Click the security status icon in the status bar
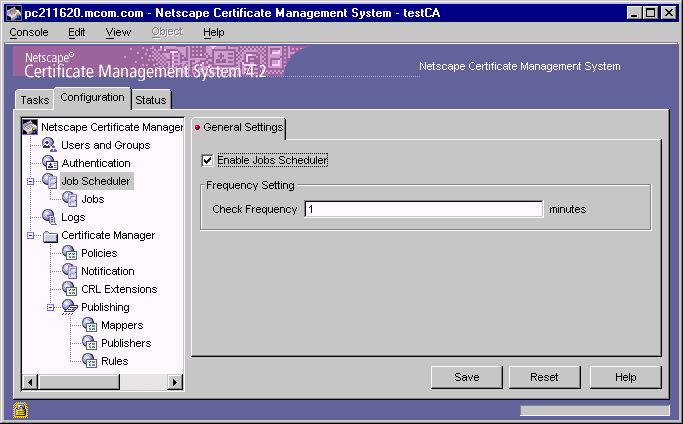The image size is (683, 424). (x=20, y=410)
